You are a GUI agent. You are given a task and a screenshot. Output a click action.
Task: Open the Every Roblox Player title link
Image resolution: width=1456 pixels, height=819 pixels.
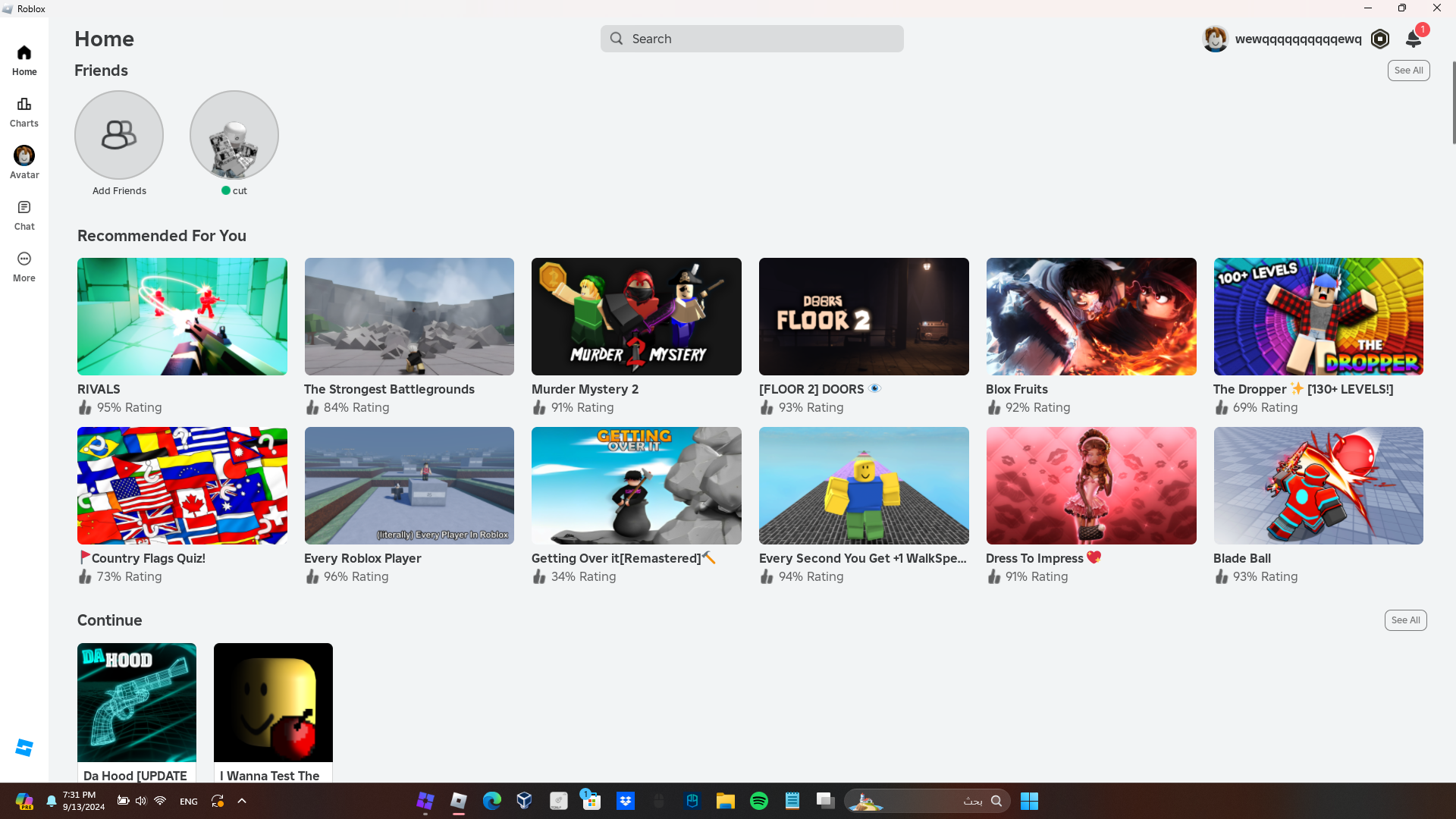[362, 558]
